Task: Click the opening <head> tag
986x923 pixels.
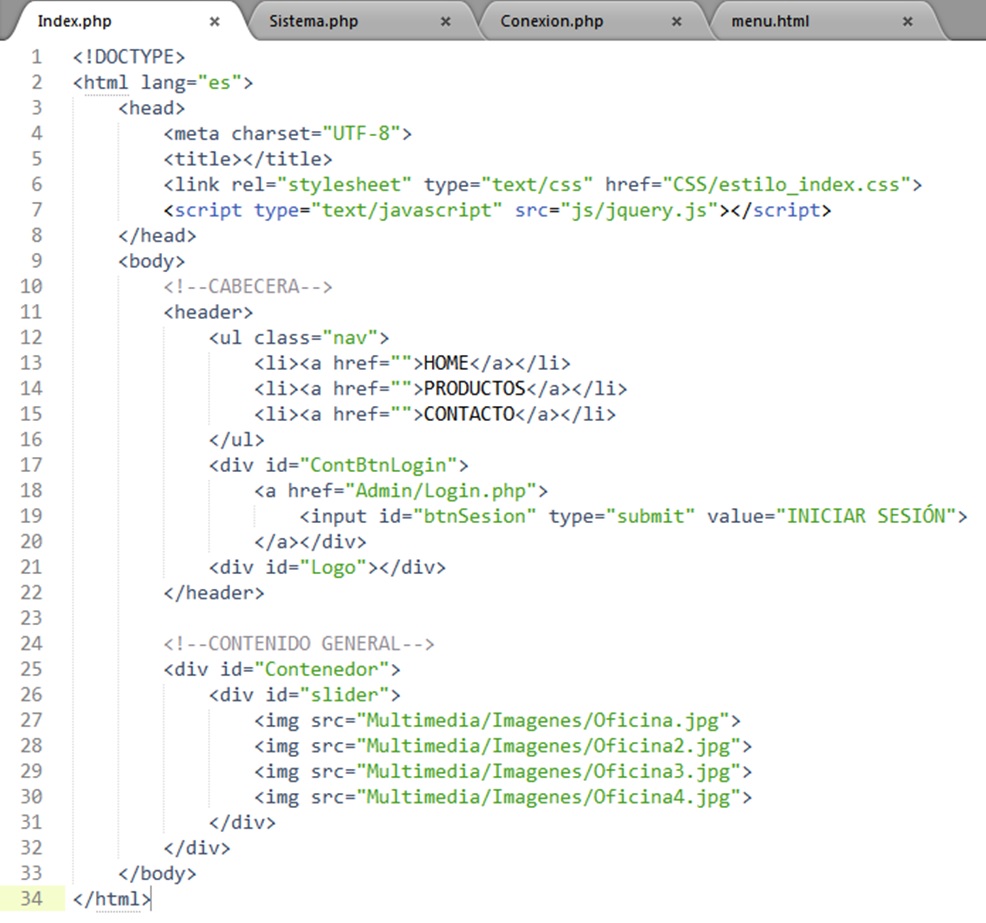Action: 152,108
